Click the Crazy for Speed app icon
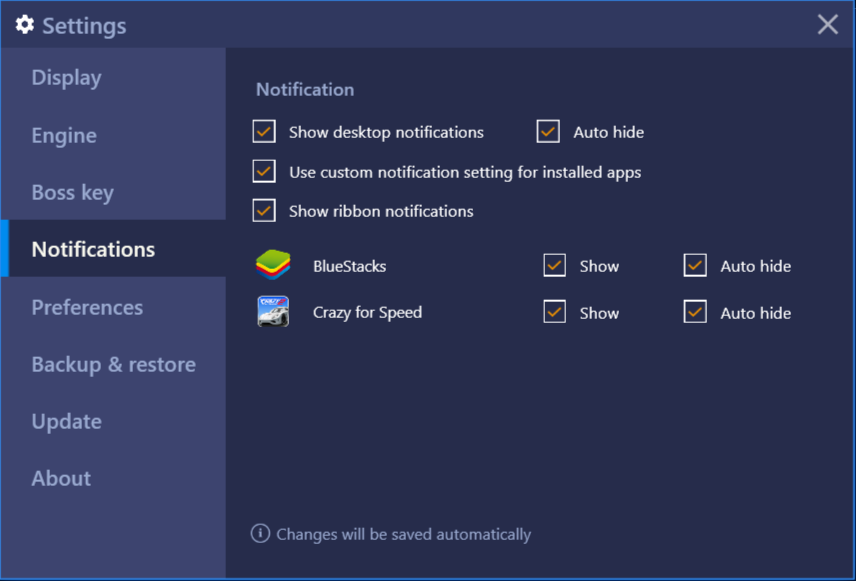This screenshot has height=581, width=856. point(273,312)
